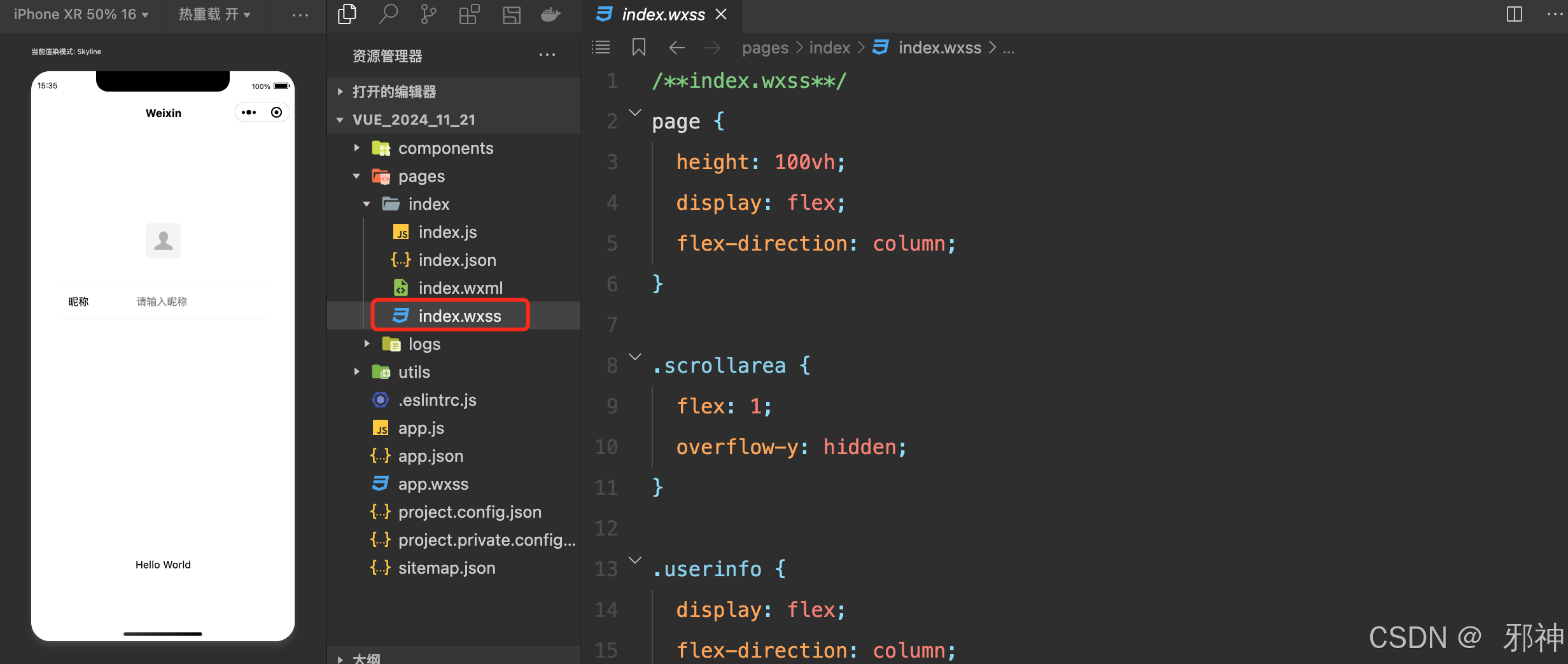Open explorer panel more actions ellipsis
This screenshot has width=1568, height=664.
(547, 55)
